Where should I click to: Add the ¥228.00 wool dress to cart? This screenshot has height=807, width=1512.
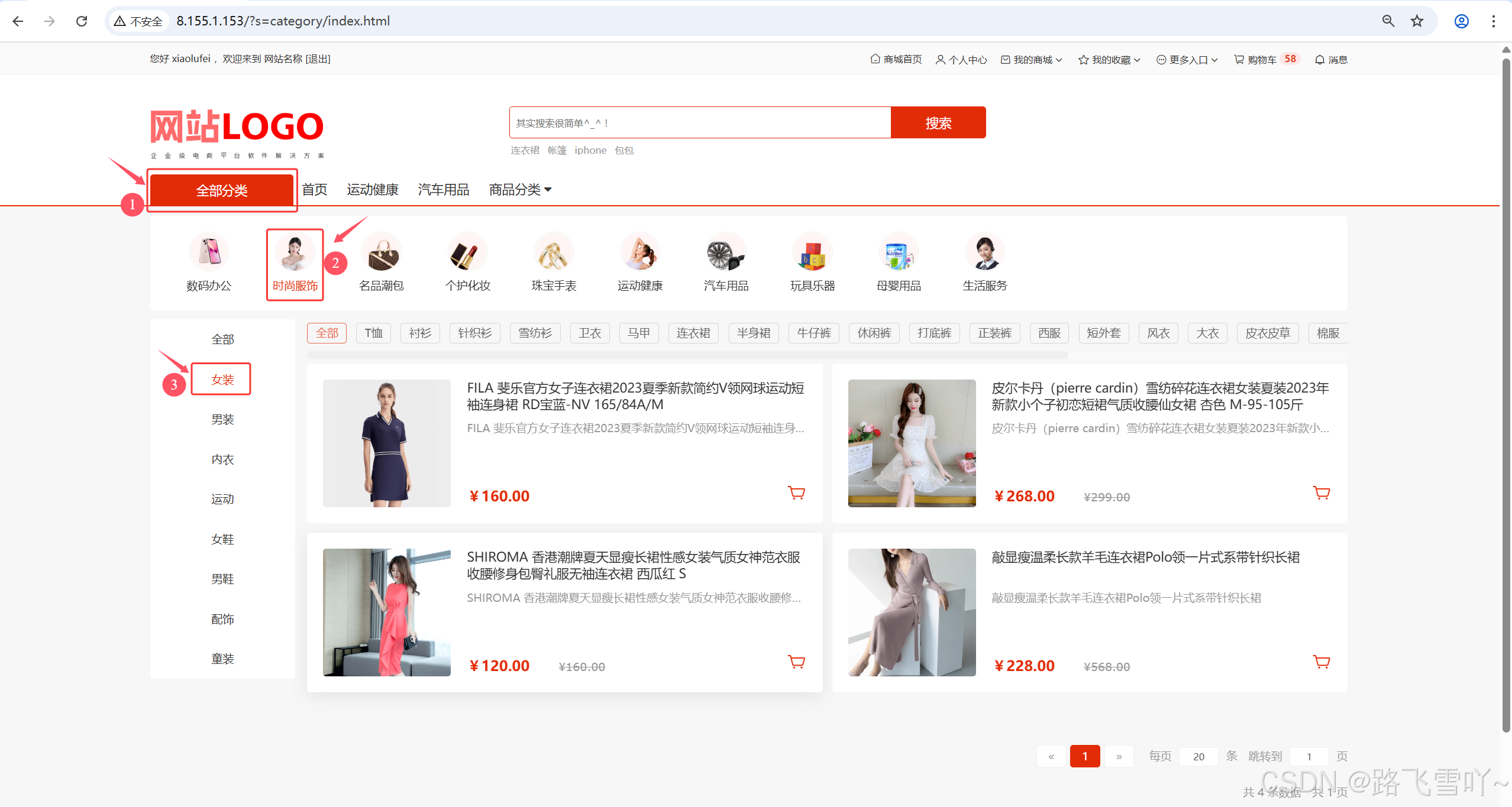pyautogui.click(x=1321, y=662)
